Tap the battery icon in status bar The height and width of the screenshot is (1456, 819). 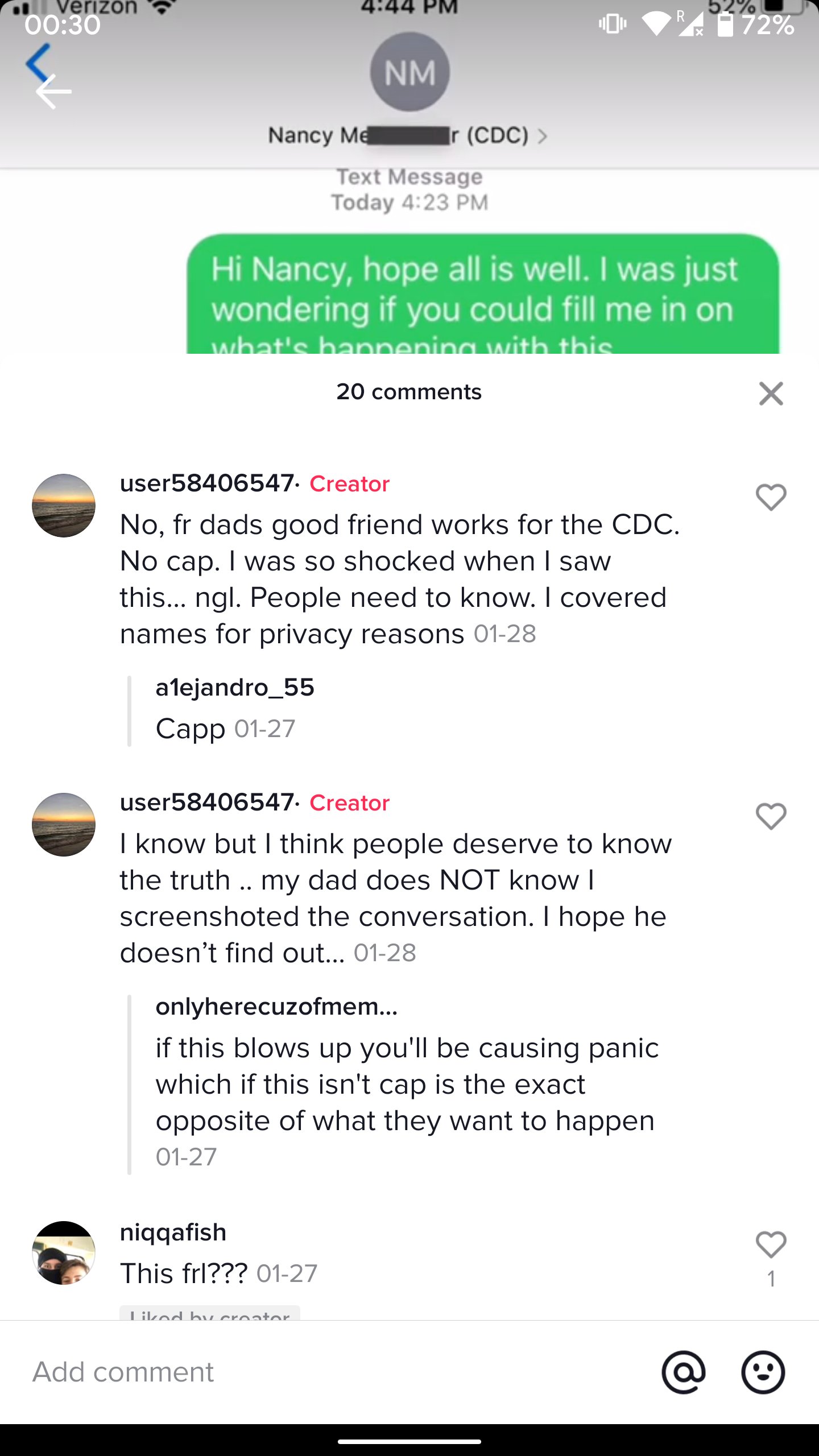pyautogui.click(x=725, y=24)
